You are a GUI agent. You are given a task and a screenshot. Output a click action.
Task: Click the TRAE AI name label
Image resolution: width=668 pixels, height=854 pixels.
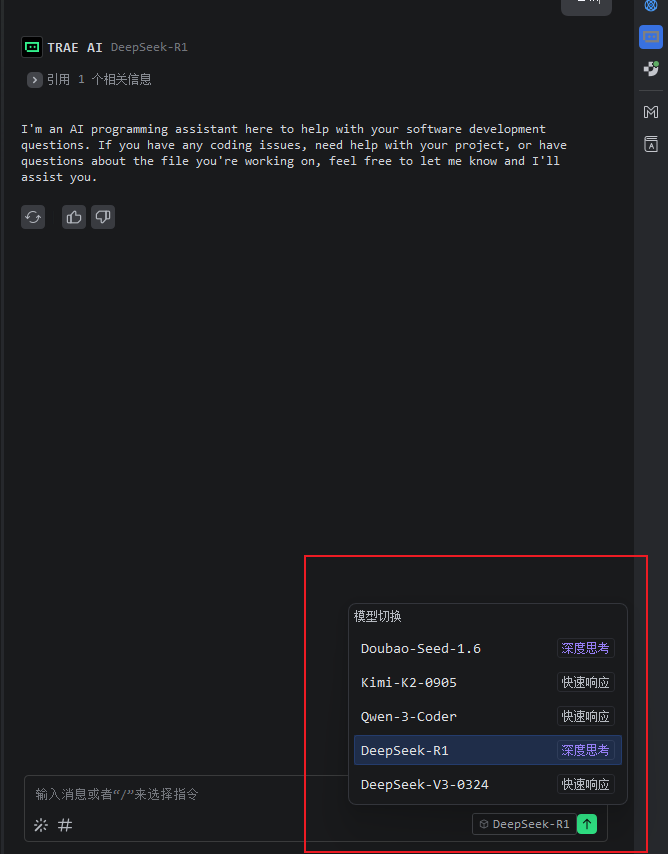tap(75, 47)
